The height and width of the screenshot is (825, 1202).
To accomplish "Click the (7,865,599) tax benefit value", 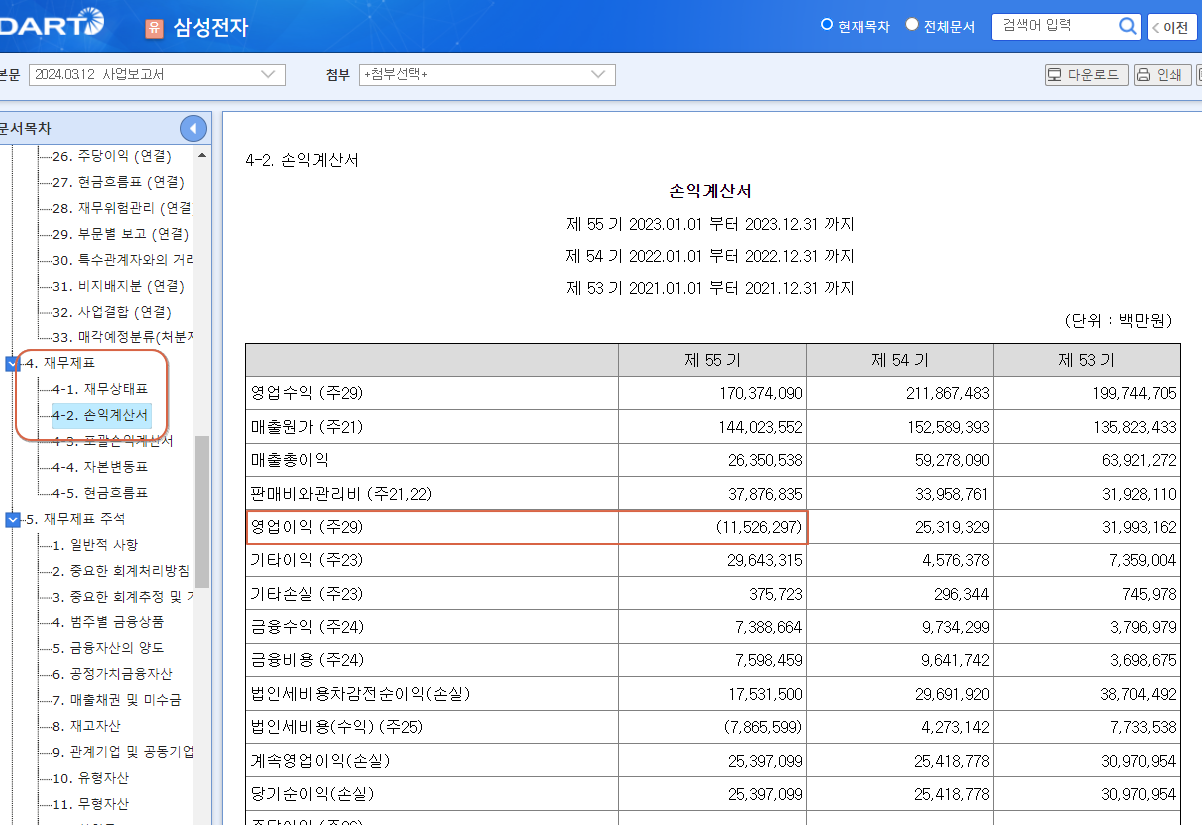I will (x=763, y=727).
